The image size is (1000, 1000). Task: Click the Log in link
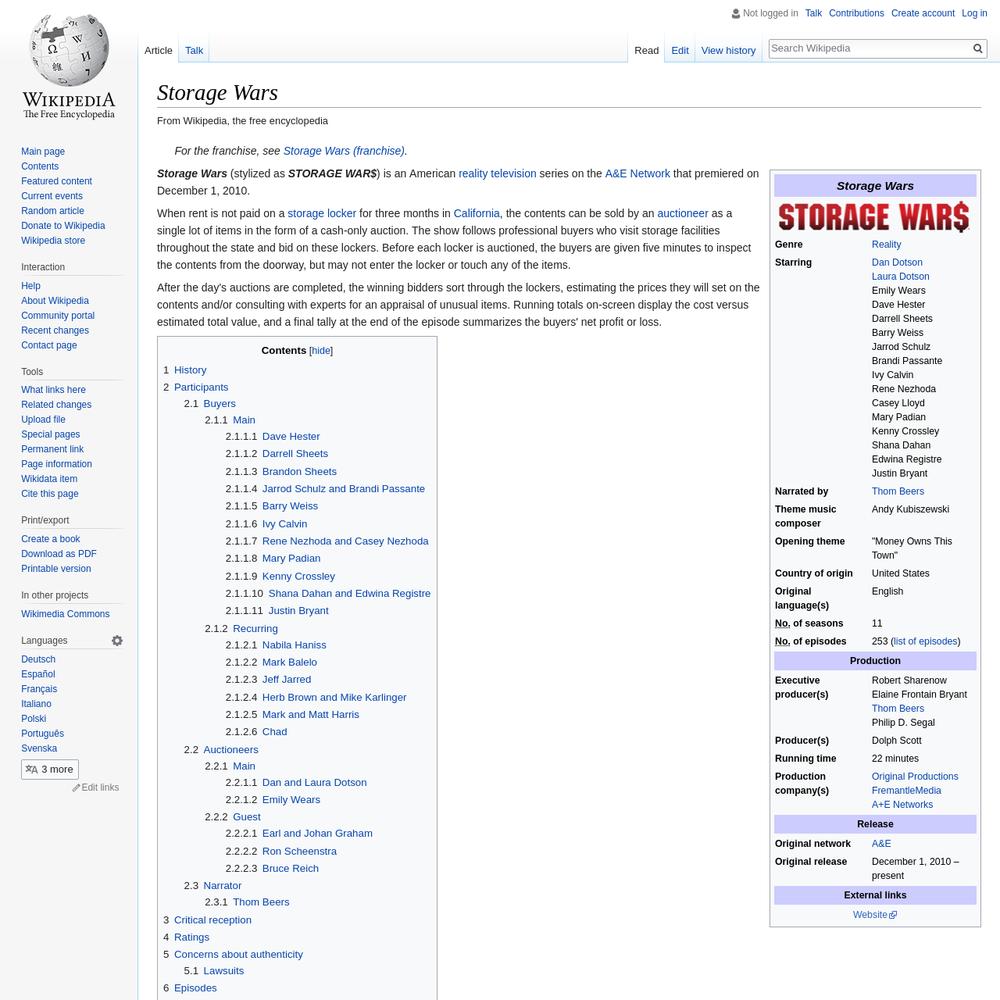(974, 13)
